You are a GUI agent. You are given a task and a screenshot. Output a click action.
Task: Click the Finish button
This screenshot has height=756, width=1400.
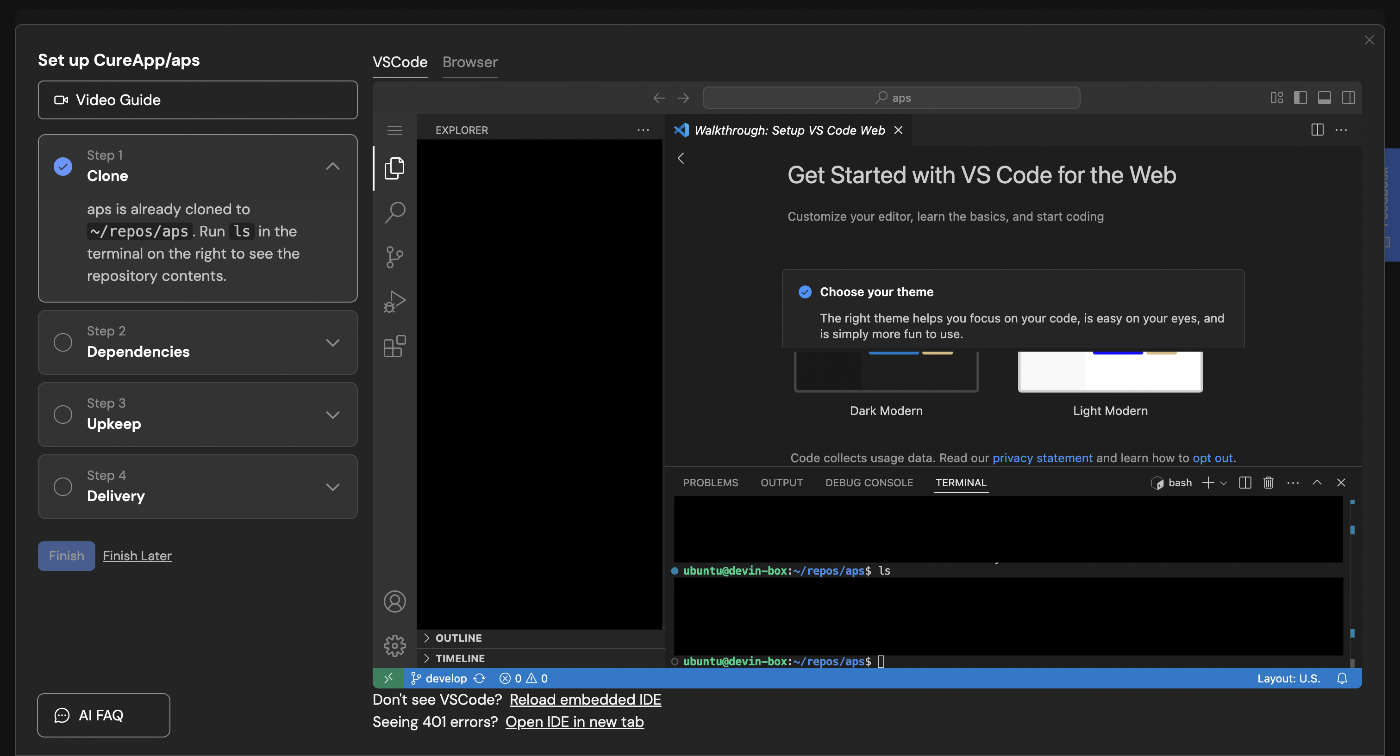[x=66, y=556]
